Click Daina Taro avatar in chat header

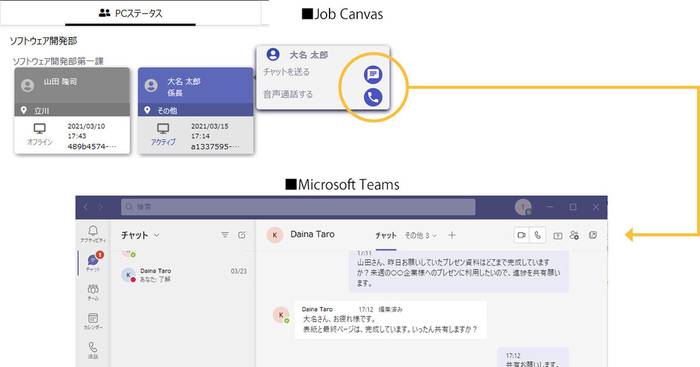(275, 235)
